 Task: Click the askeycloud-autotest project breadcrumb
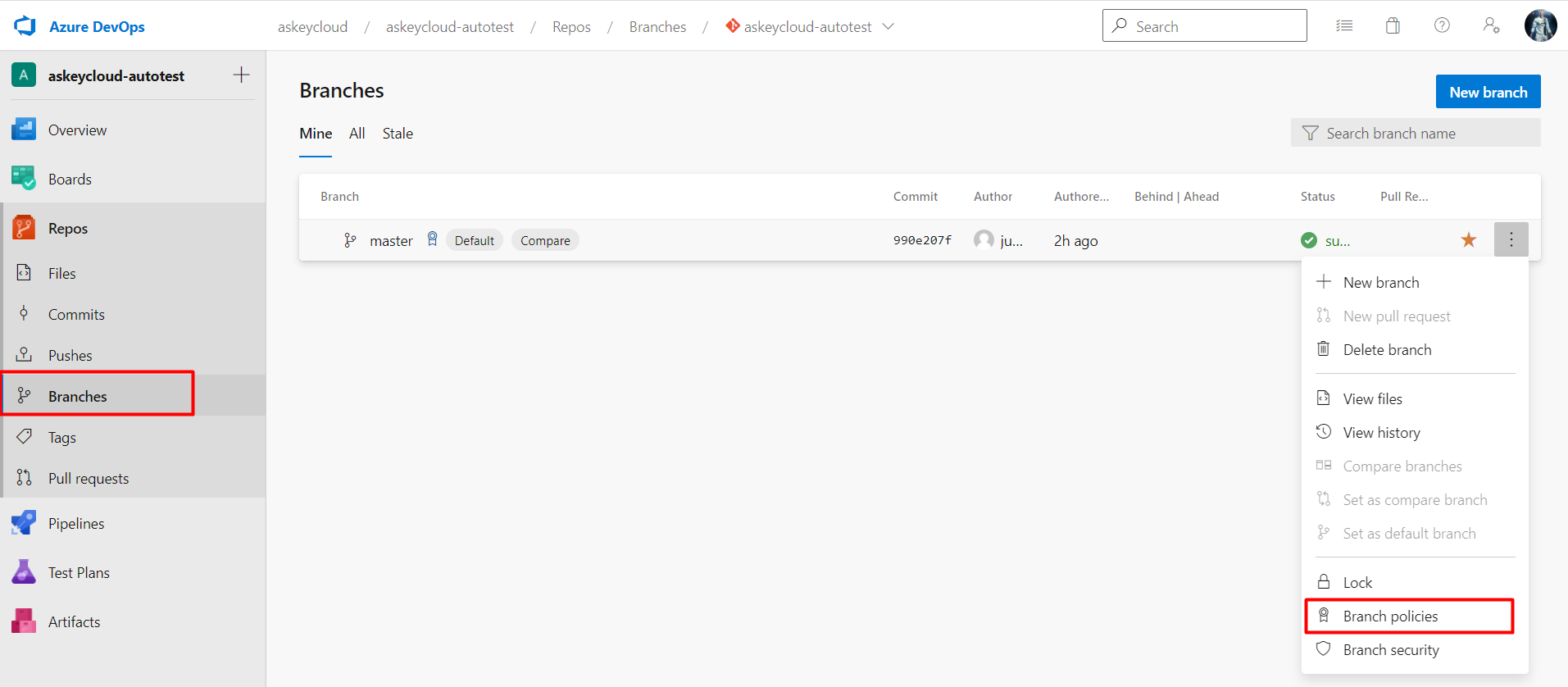coord(449,26)
